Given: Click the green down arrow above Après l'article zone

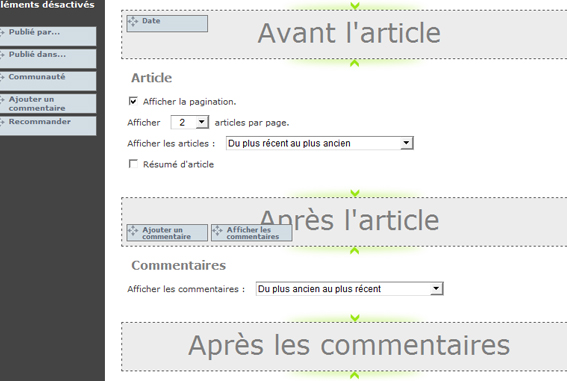Looking at the screenshot, I should [x=355, y=193].
